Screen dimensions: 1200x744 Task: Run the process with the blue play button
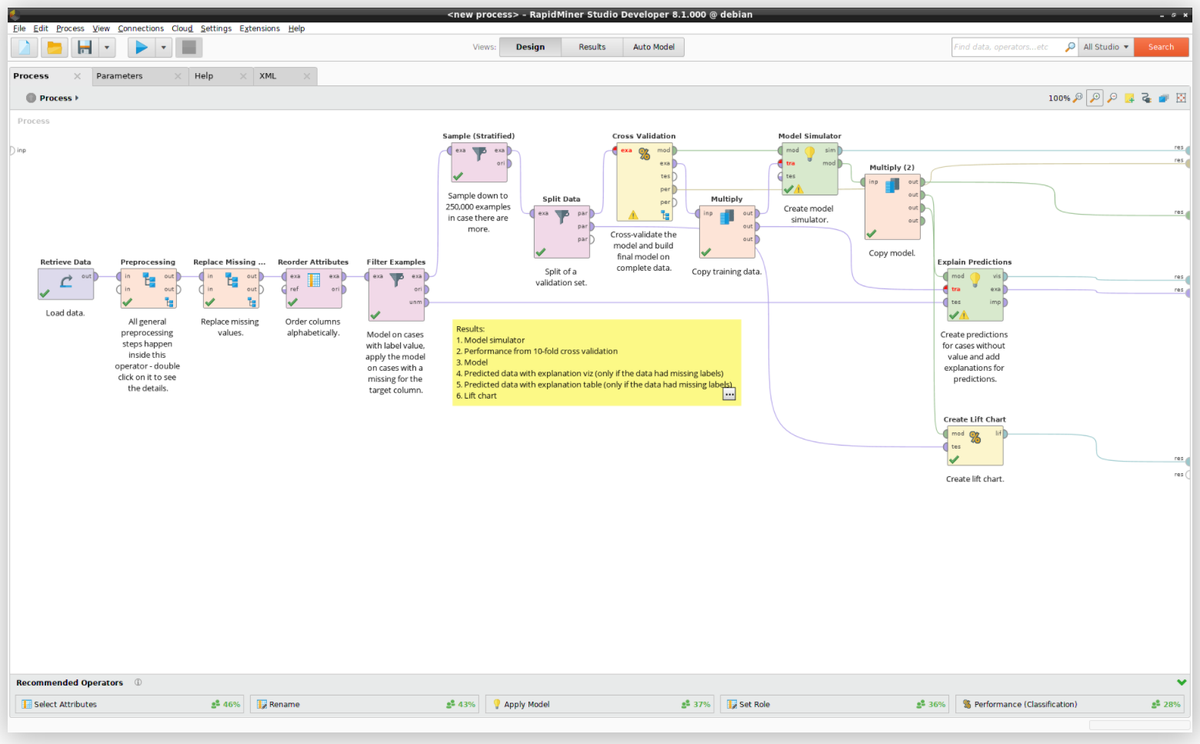tap(141, 47)
